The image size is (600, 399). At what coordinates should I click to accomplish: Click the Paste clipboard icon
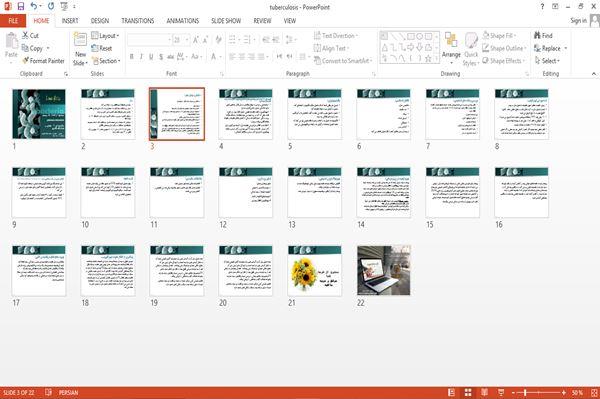(x=11, y=41)
